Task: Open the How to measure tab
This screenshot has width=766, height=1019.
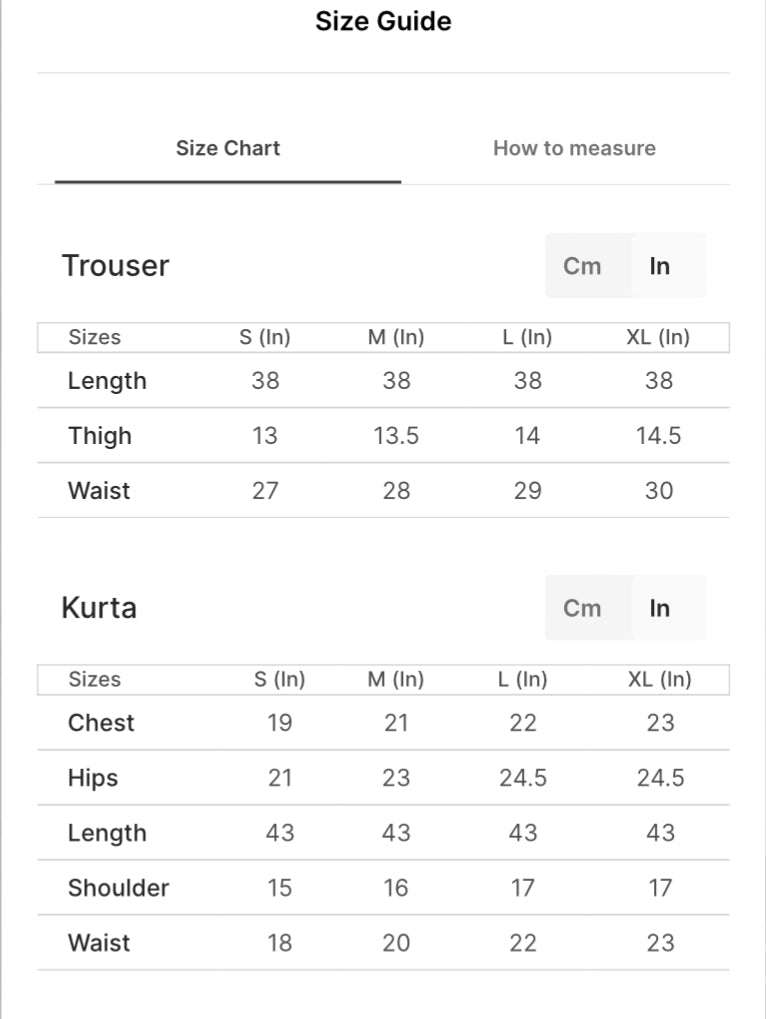Action: tap(574, 148)
